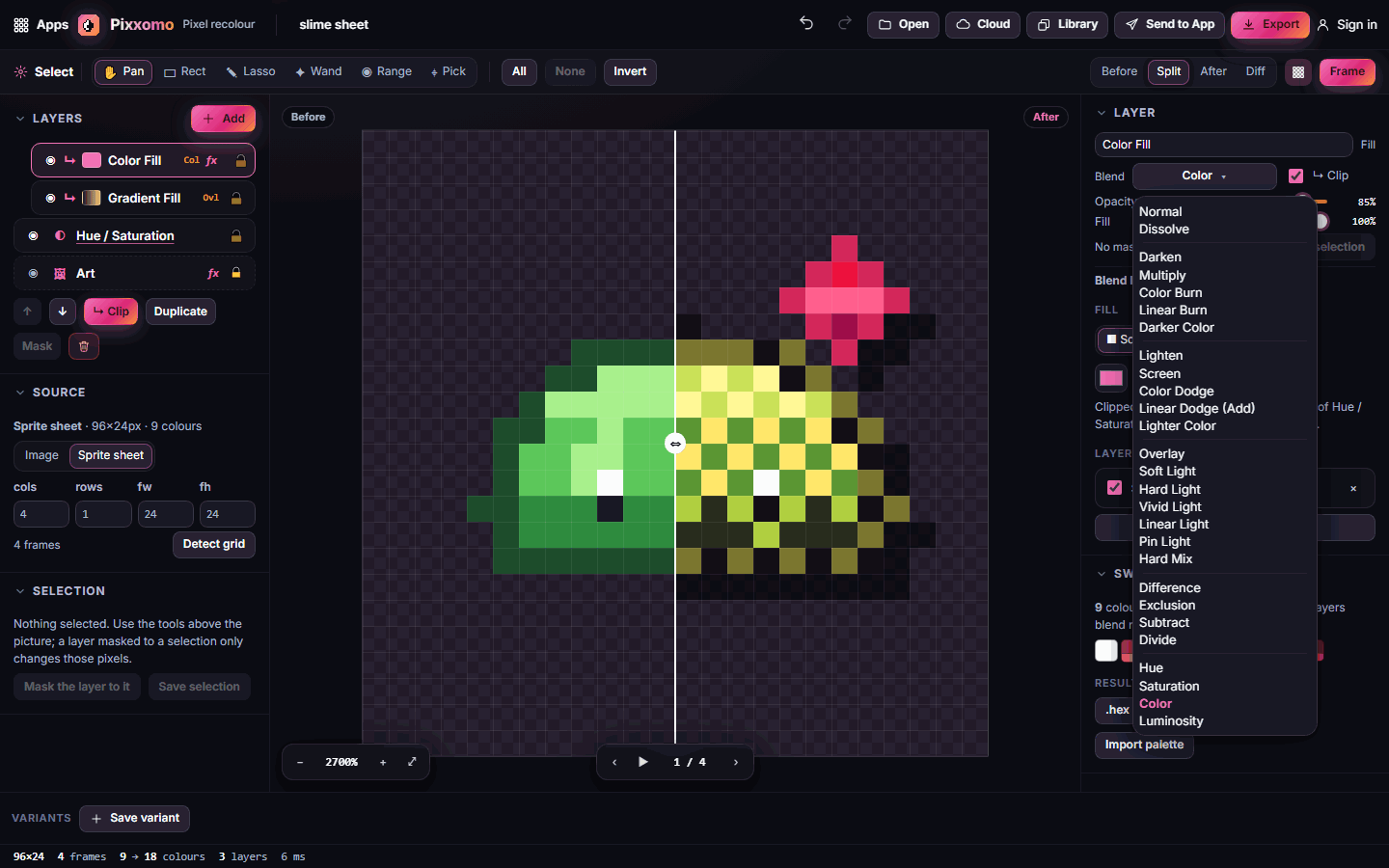The image size is (1389, 868).
Task: Open the fill colour swatch picker
Action: tap(1111, 378)
